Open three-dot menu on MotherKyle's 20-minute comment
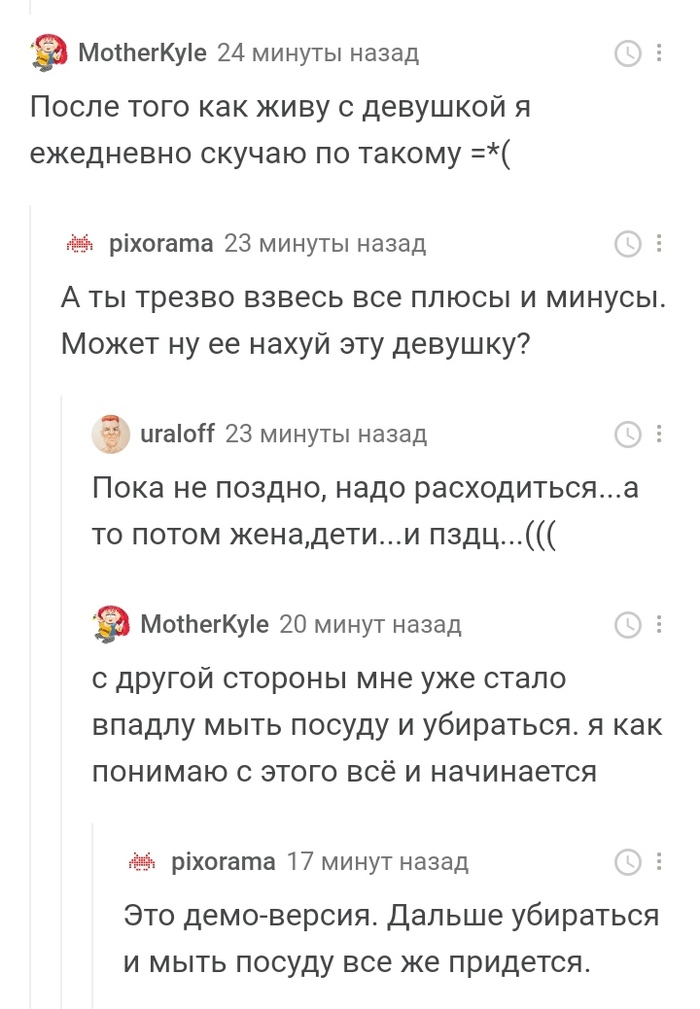700x1009 pixels. [x=659, y=625]
